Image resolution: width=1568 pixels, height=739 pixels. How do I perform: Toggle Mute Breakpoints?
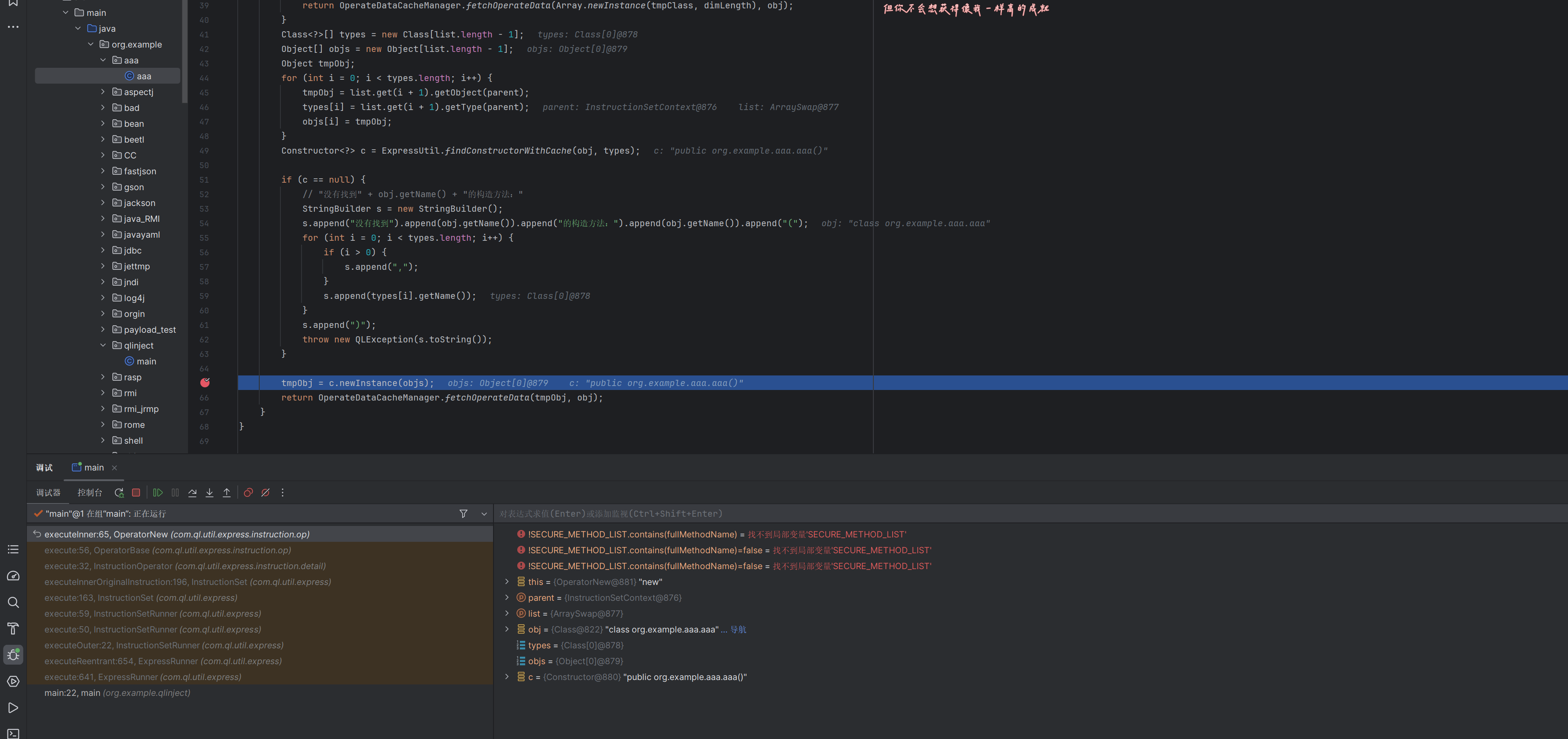click(x=265, y=493)
